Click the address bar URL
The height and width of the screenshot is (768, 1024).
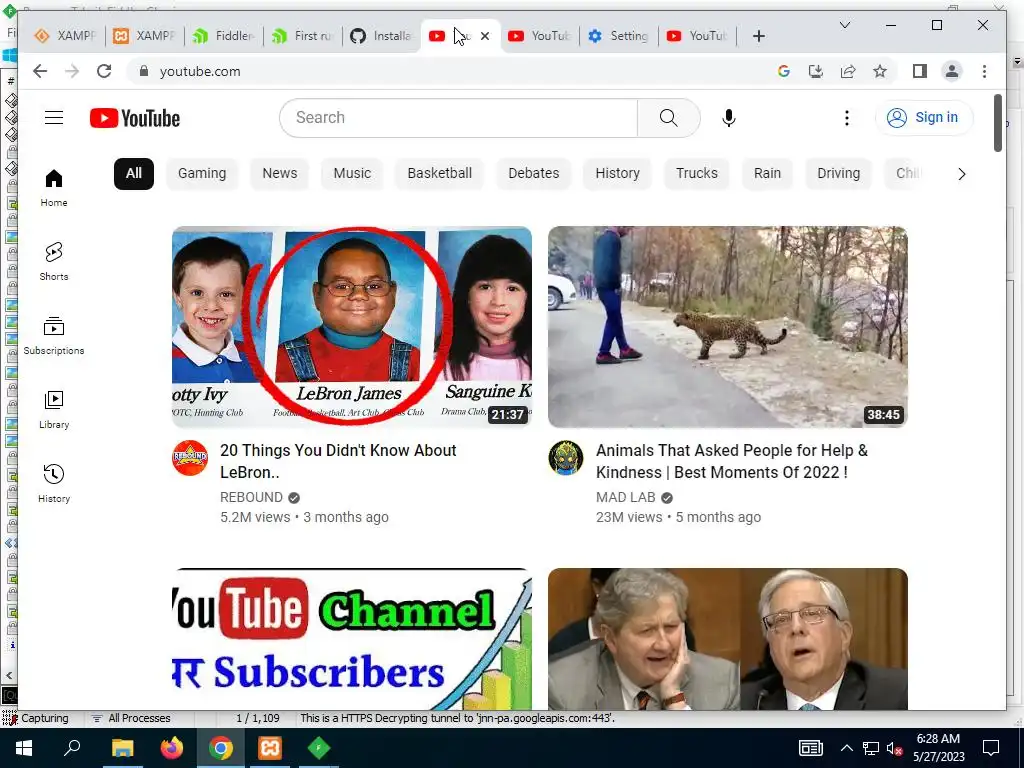[x=200, y=71]
